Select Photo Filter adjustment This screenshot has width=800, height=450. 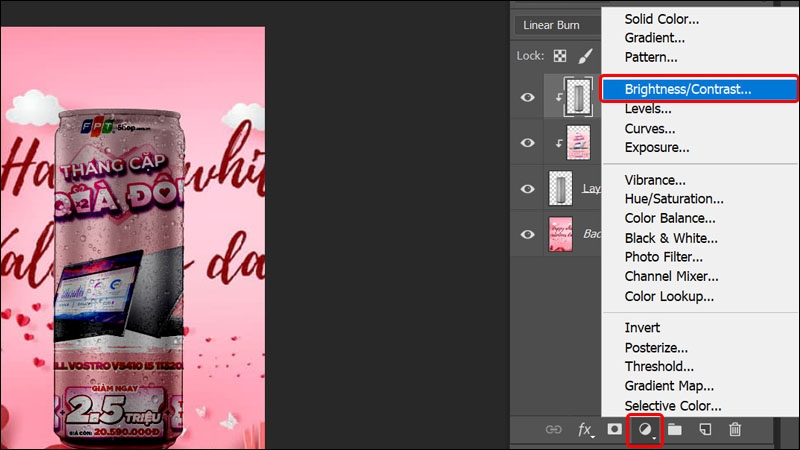[x=663, y=257]
